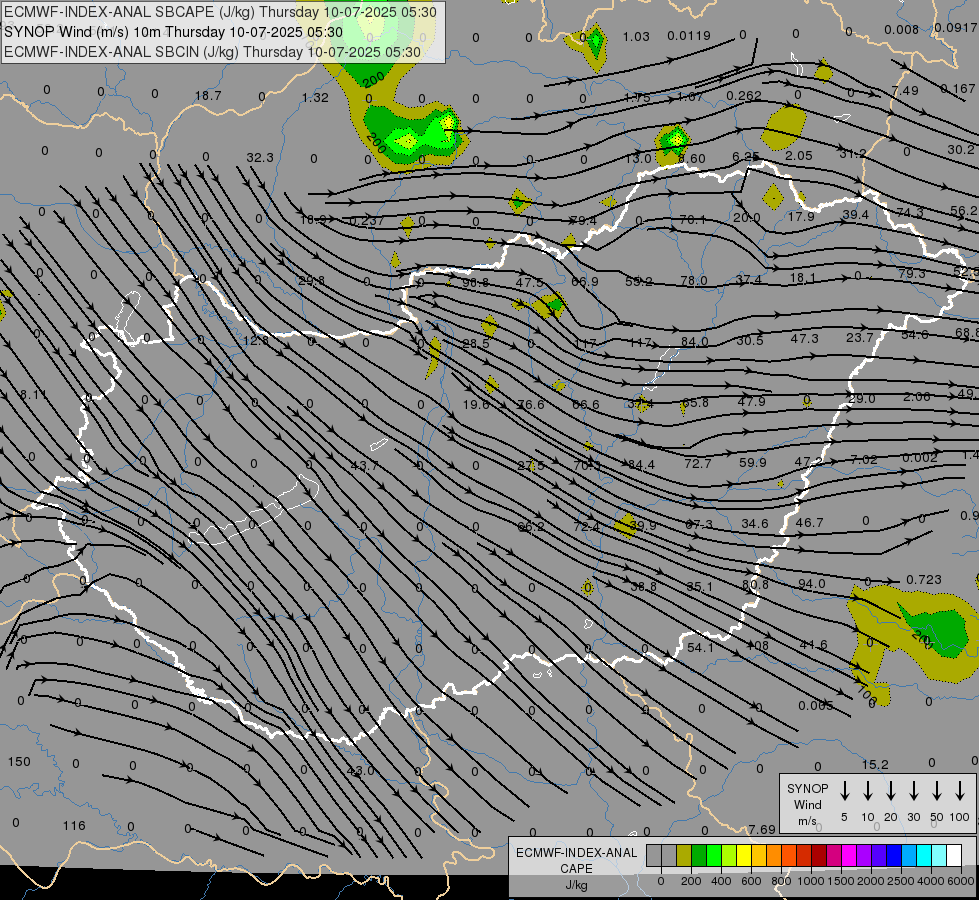Viewport: 979px width, 900px height.
Task: Click the 78.0 value on the map
Action: [694, 280]
